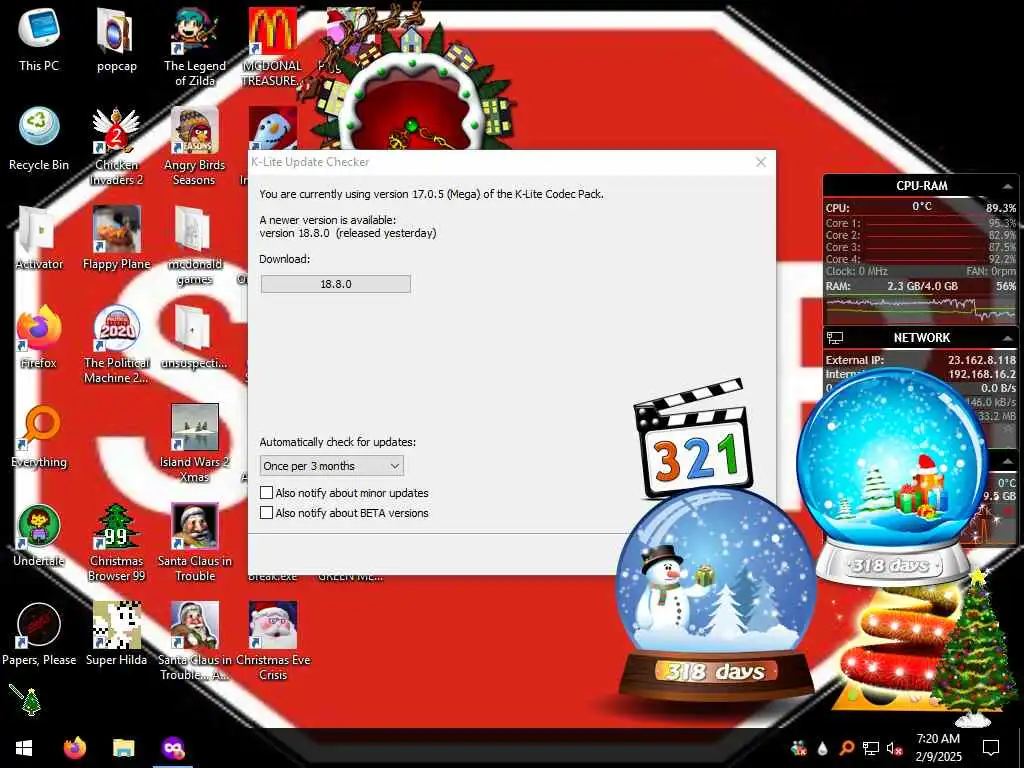Open the network status tray icon
1024x768 pixels.
(x=871, y=748)
